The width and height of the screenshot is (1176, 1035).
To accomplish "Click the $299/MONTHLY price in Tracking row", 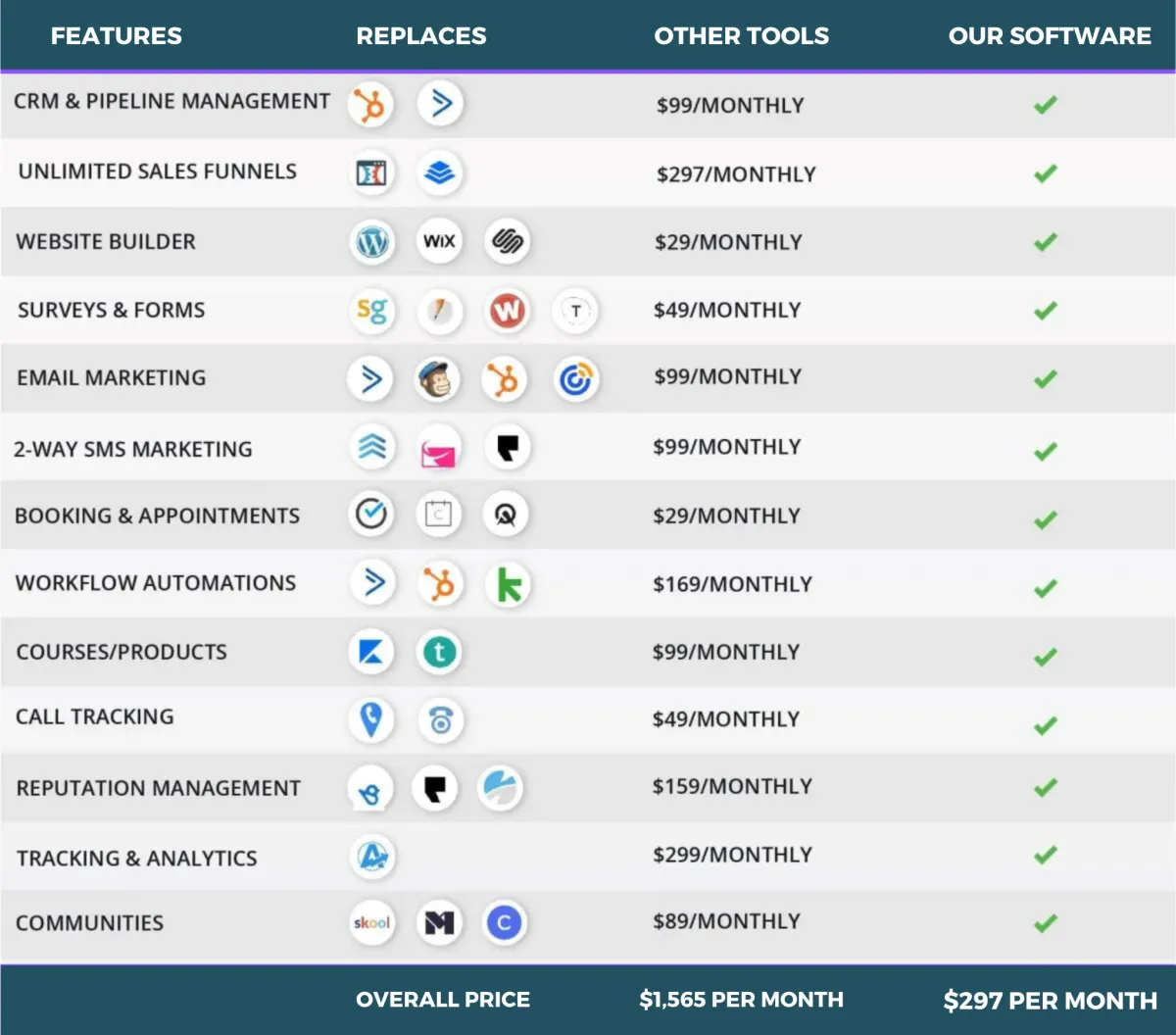I will point(732,855).
